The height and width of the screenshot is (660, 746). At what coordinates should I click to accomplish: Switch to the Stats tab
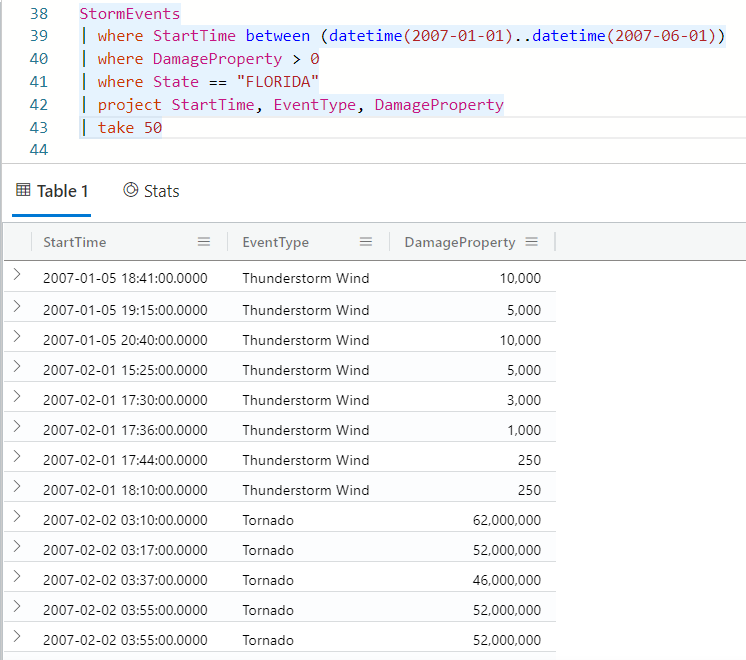(x=151, y=191)
